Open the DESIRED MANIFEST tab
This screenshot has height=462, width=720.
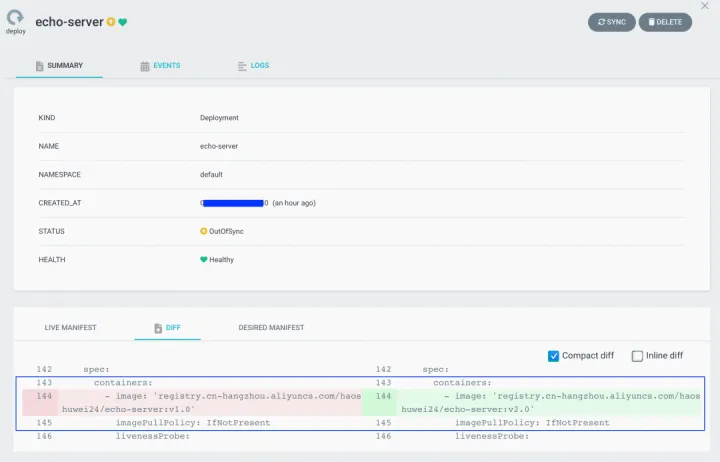click(x=271, y=327)
